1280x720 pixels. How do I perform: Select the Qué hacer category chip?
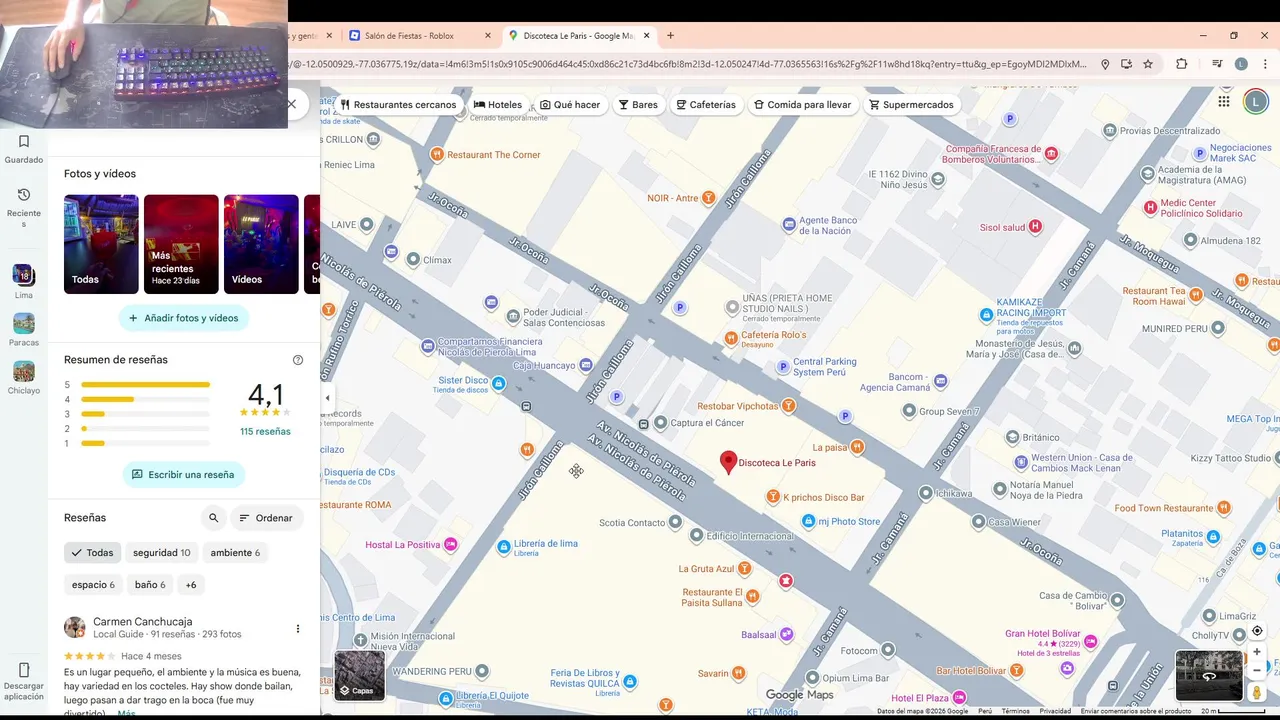click(570, 105)
